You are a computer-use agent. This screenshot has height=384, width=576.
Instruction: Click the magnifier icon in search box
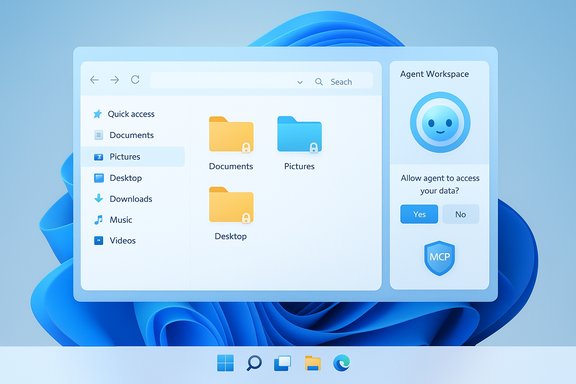click(319, 82)
